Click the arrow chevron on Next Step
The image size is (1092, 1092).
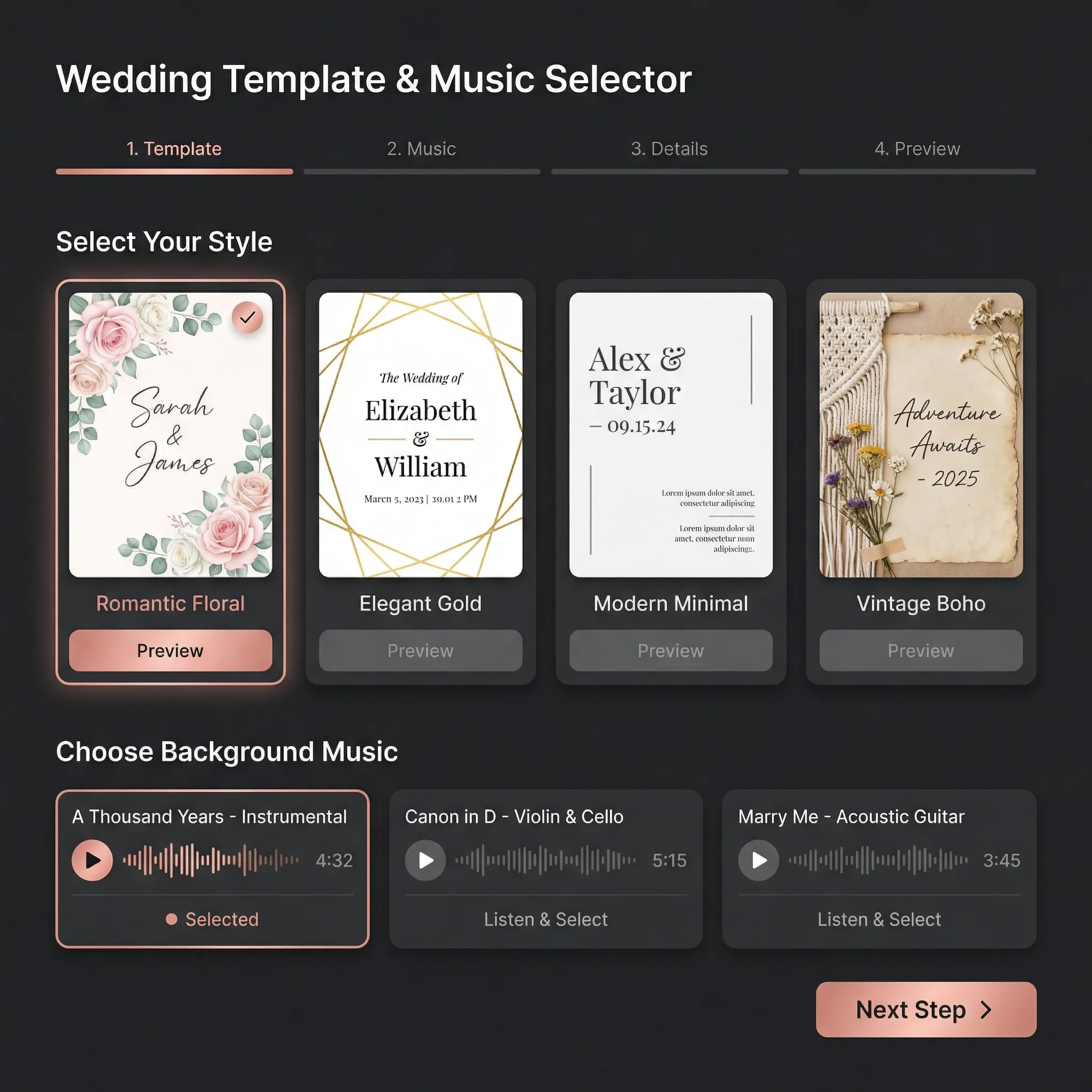point(987,1010)
